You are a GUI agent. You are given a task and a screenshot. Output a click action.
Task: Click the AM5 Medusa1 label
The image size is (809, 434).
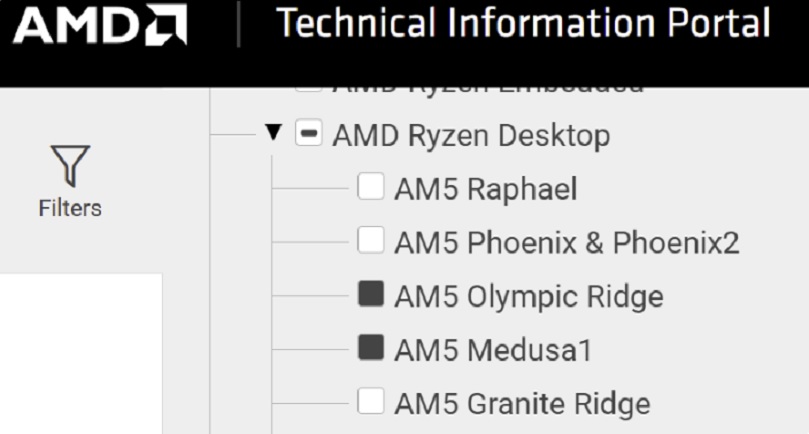click(x=493, y=350)
